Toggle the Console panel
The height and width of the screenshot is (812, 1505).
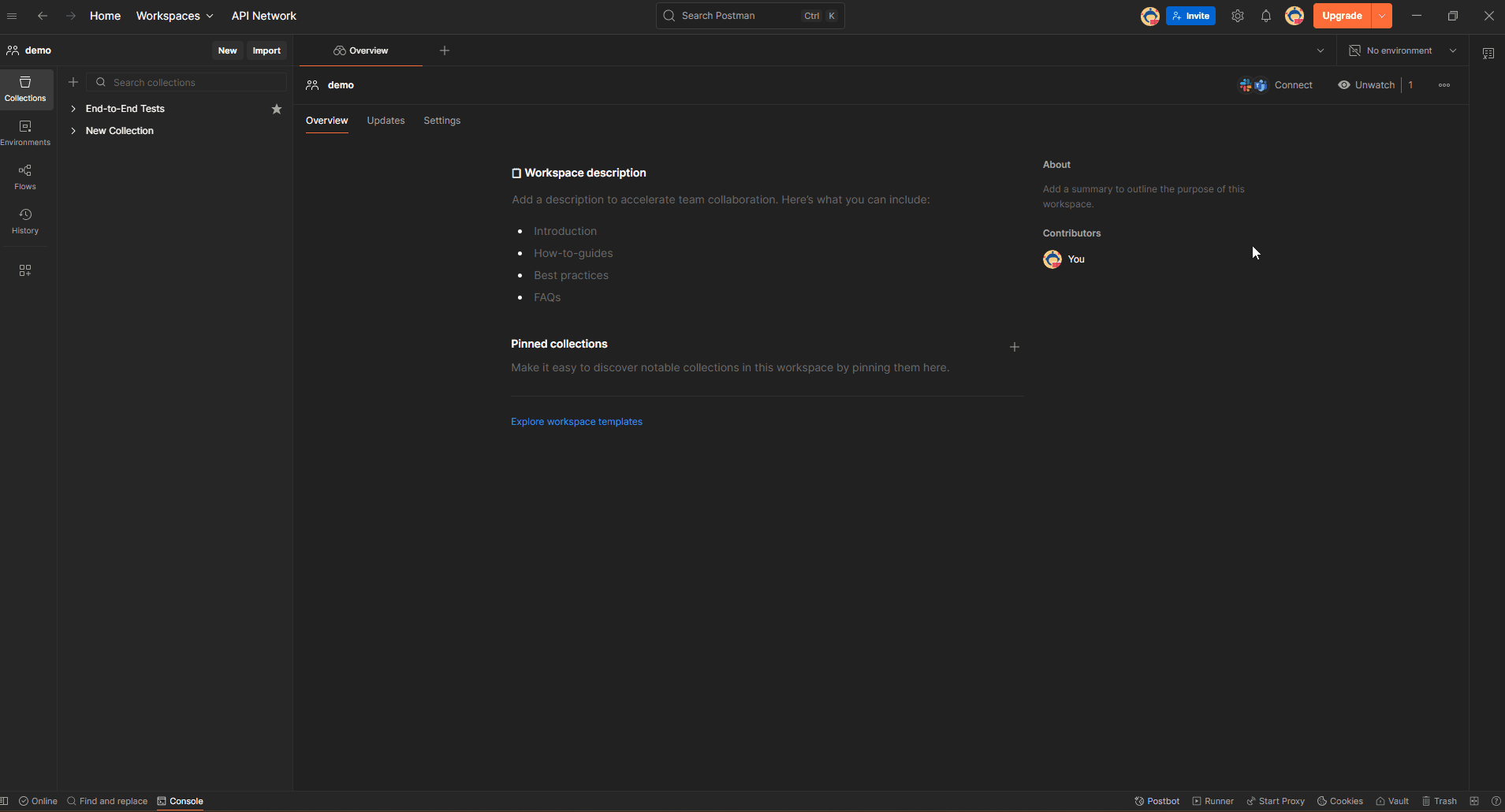(x=180, y=801)
